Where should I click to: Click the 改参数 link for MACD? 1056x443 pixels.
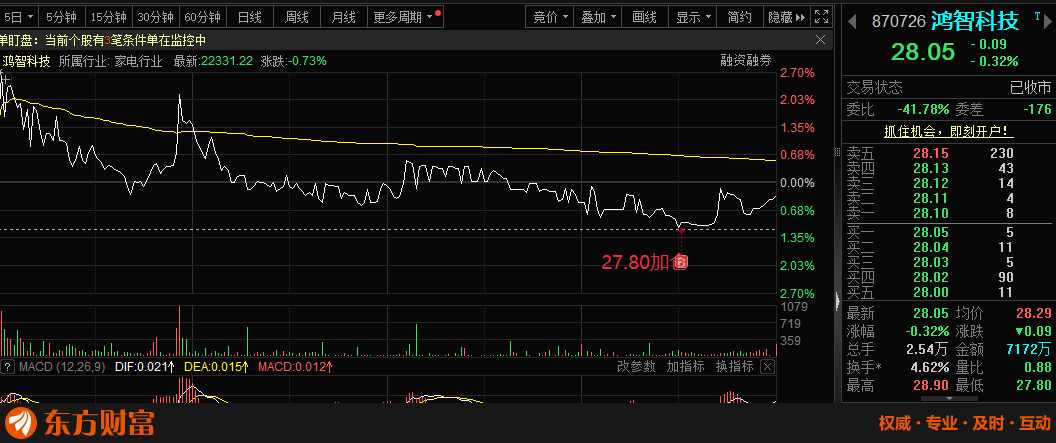tap(636, 367)
